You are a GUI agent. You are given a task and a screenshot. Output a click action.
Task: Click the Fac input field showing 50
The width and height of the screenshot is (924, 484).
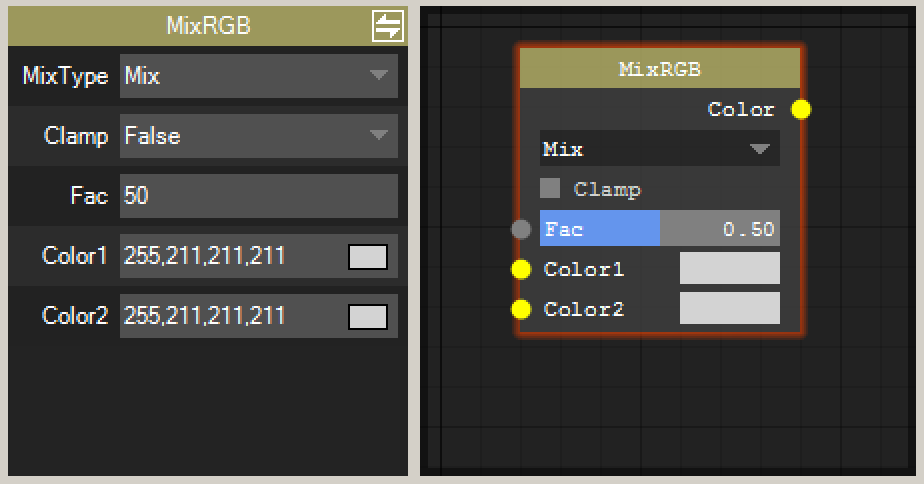coord(258,196)
